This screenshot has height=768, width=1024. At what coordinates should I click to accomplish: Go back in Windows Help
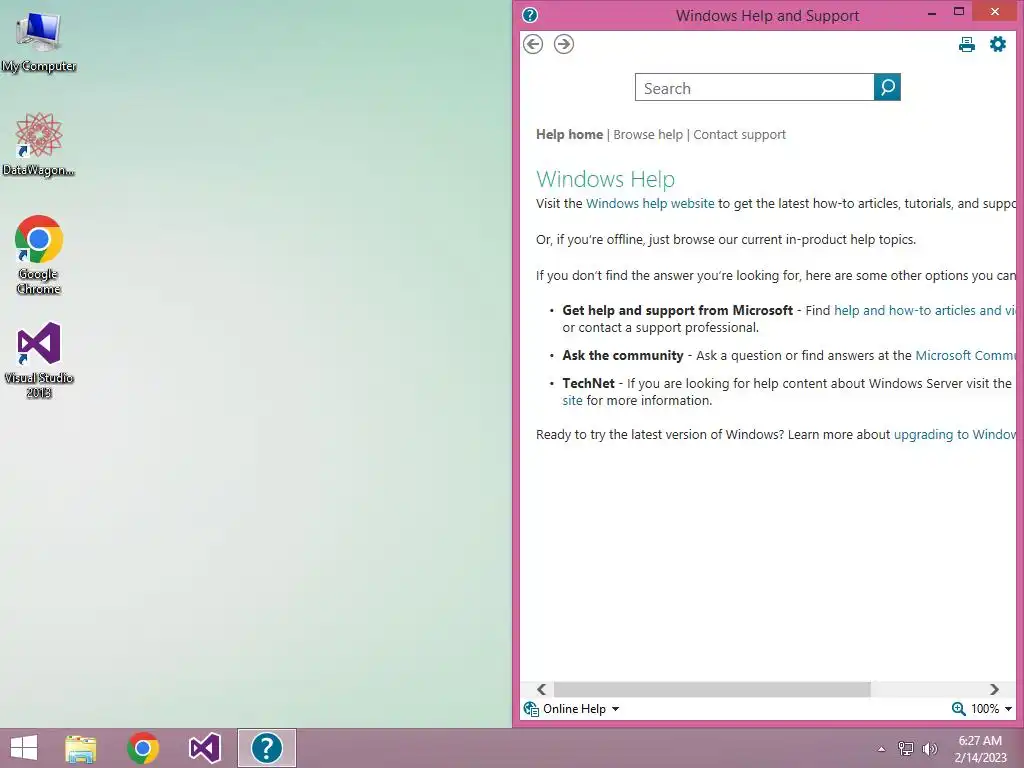[533, 44]
